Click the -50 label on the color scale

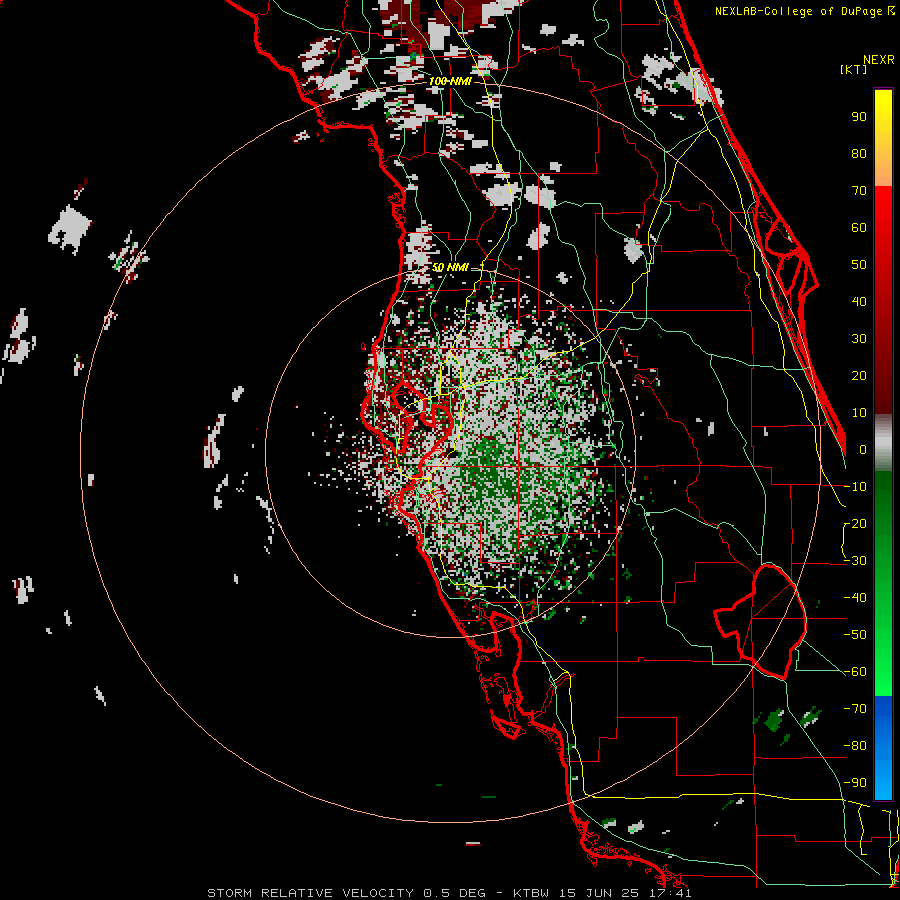click(x=855, y=635)
